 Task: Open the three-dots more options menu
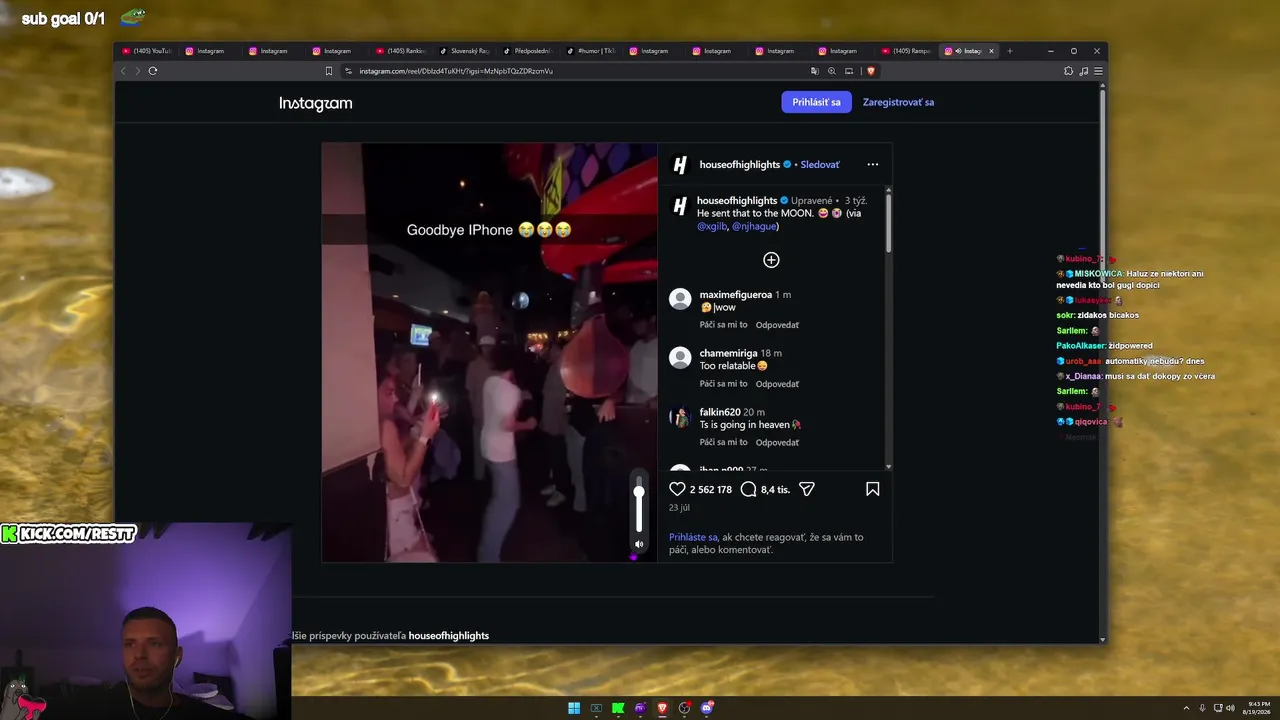(873, 164)
